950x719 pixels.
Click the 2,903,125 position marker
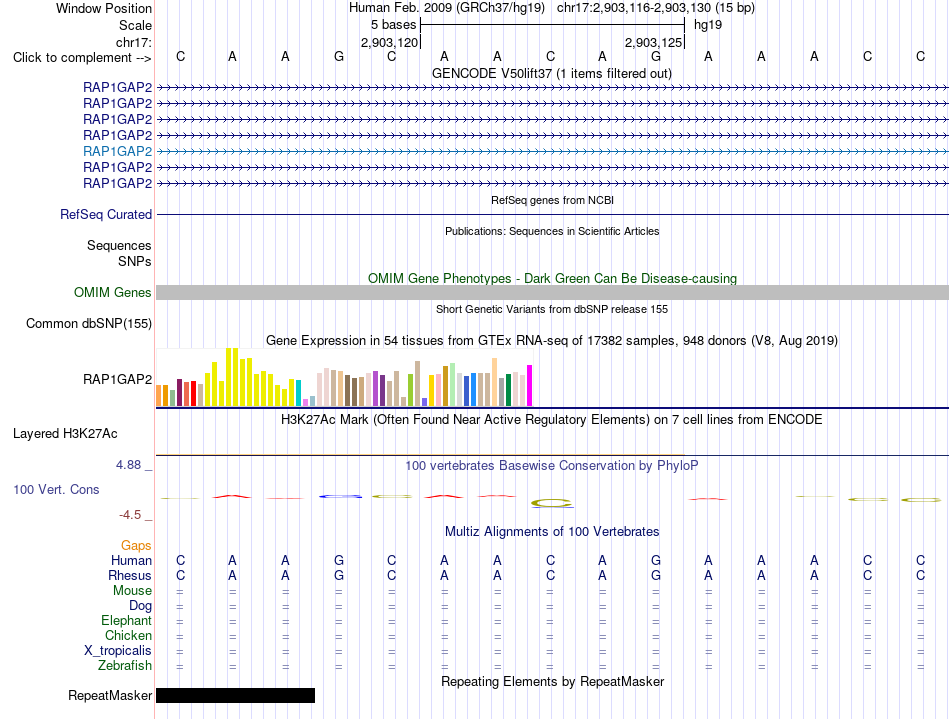(654, 42)
